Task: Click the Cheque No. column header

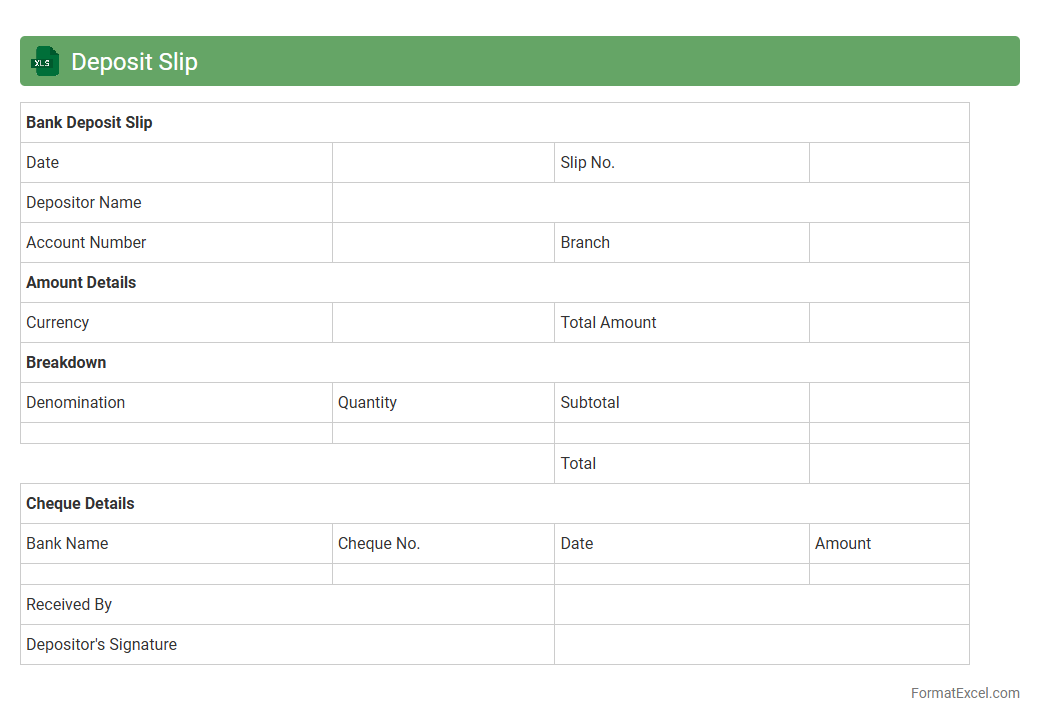Action: point(379,544)
